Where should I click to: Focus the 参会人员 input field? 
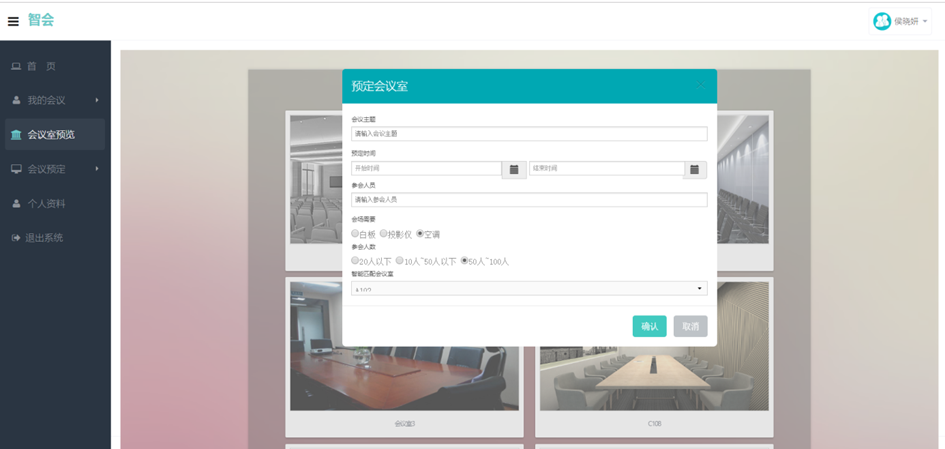click(x=529, y=199)
